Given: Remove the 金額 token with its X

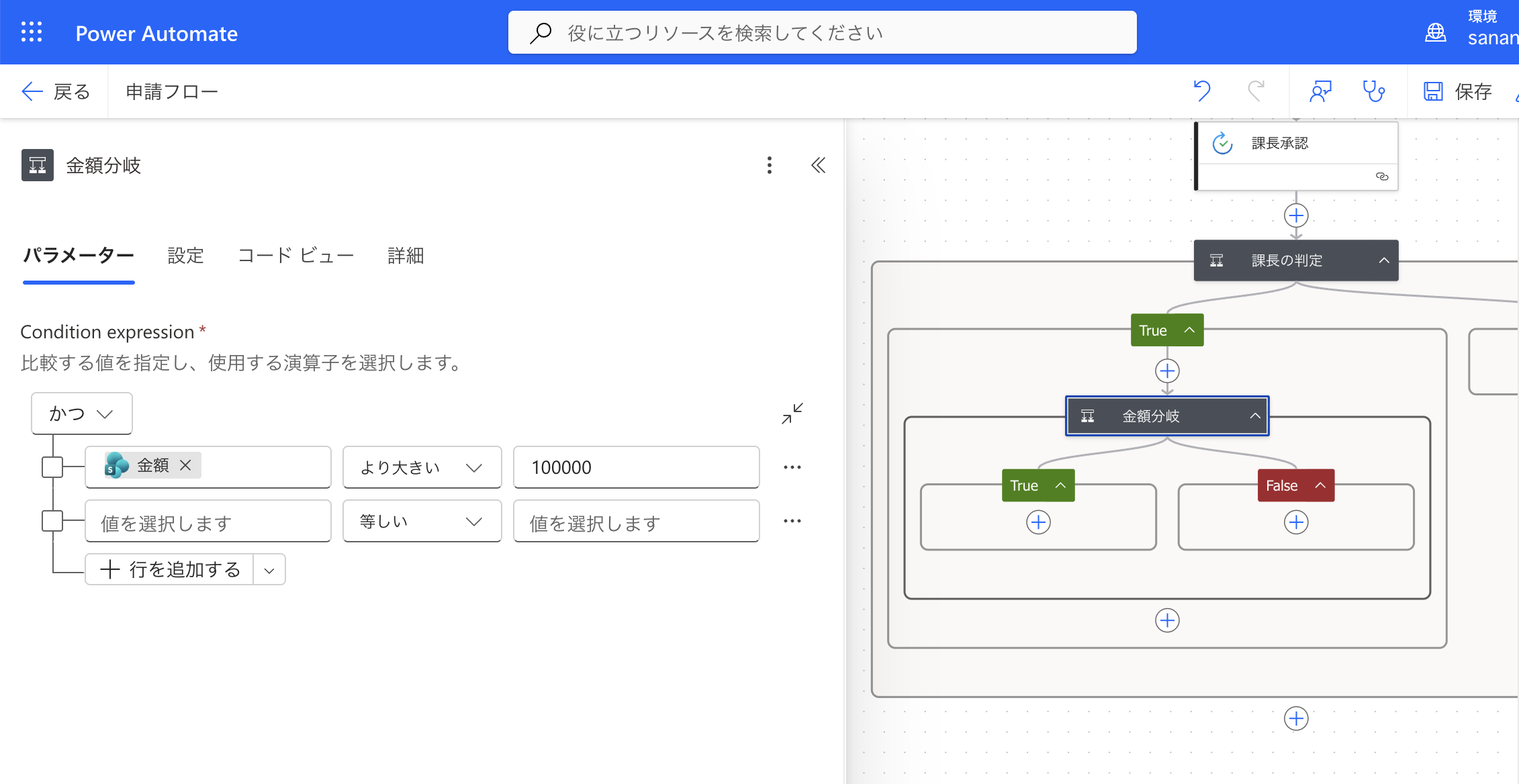Looking at the screenshot, I should (186, 465).
